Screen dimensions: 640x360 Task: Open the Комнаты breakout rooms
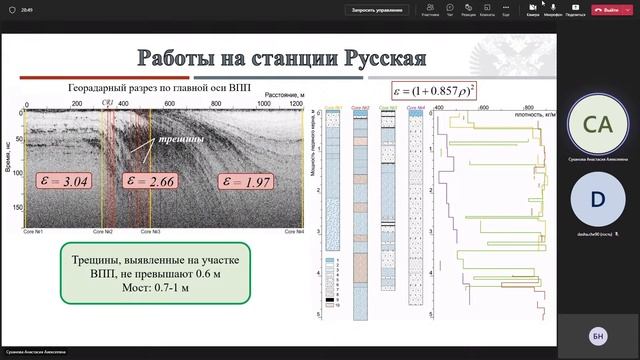(487, 10)
